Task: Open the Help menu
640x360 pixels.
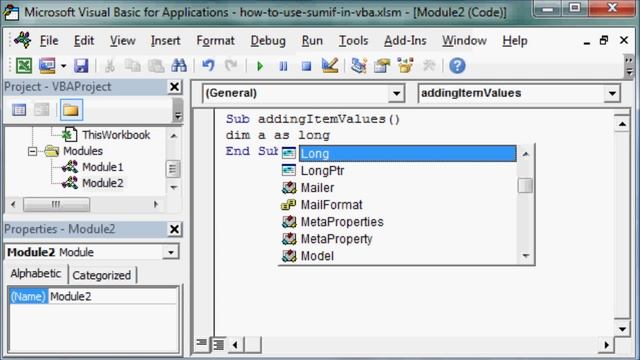Action: coord(515,40)
